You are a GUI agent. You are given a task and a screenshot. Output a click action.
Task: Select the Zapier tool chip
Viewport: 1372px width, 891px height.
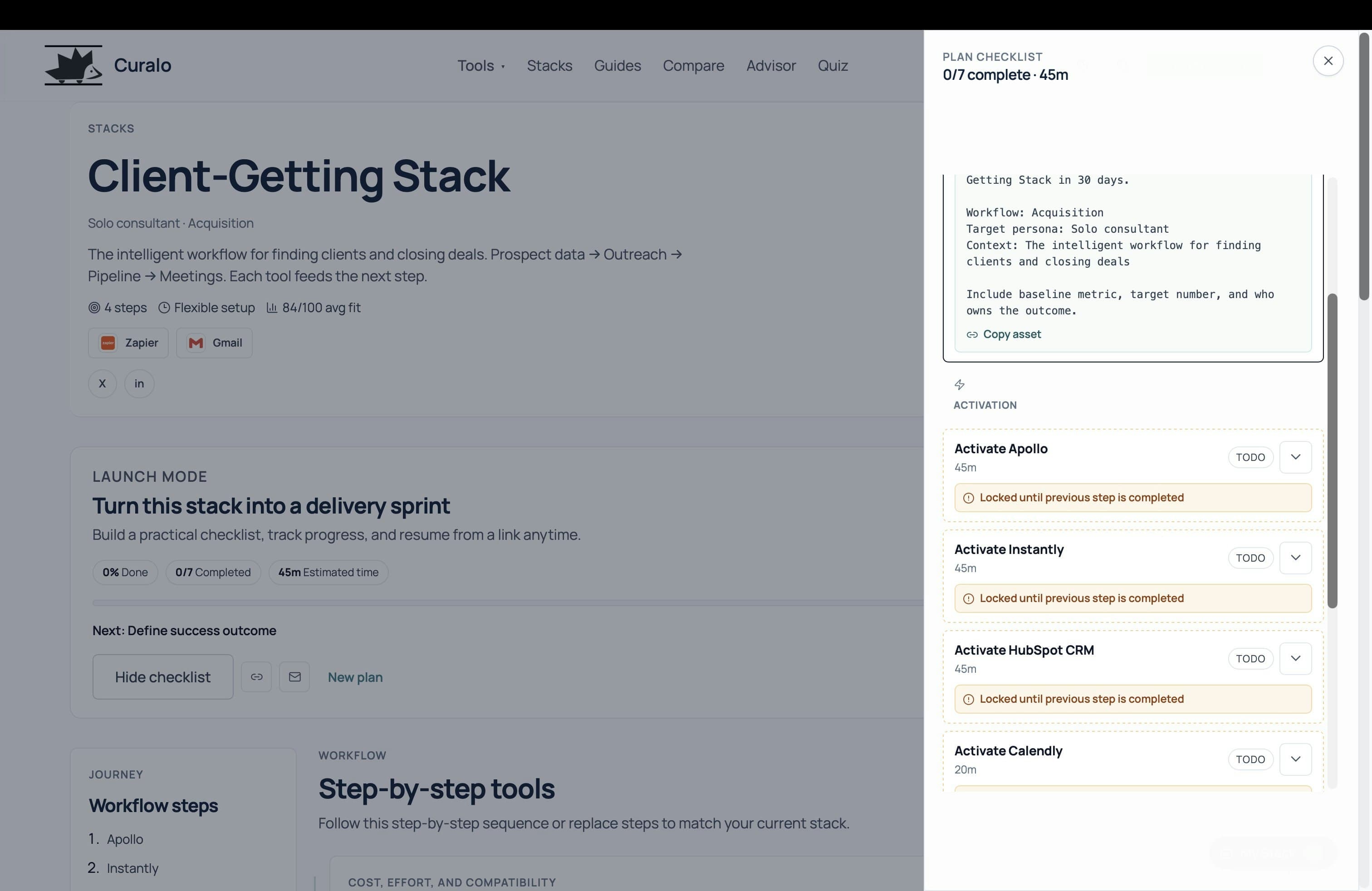[128, 343]
